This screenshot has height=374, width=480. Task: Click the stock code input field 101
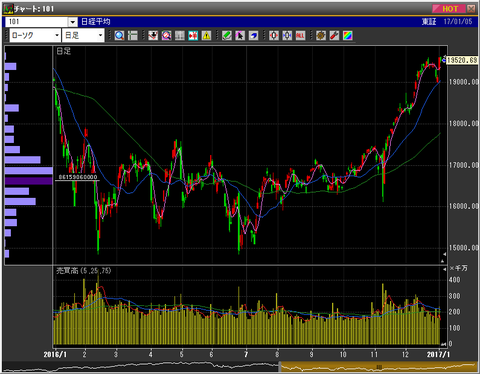coord(37,22)
